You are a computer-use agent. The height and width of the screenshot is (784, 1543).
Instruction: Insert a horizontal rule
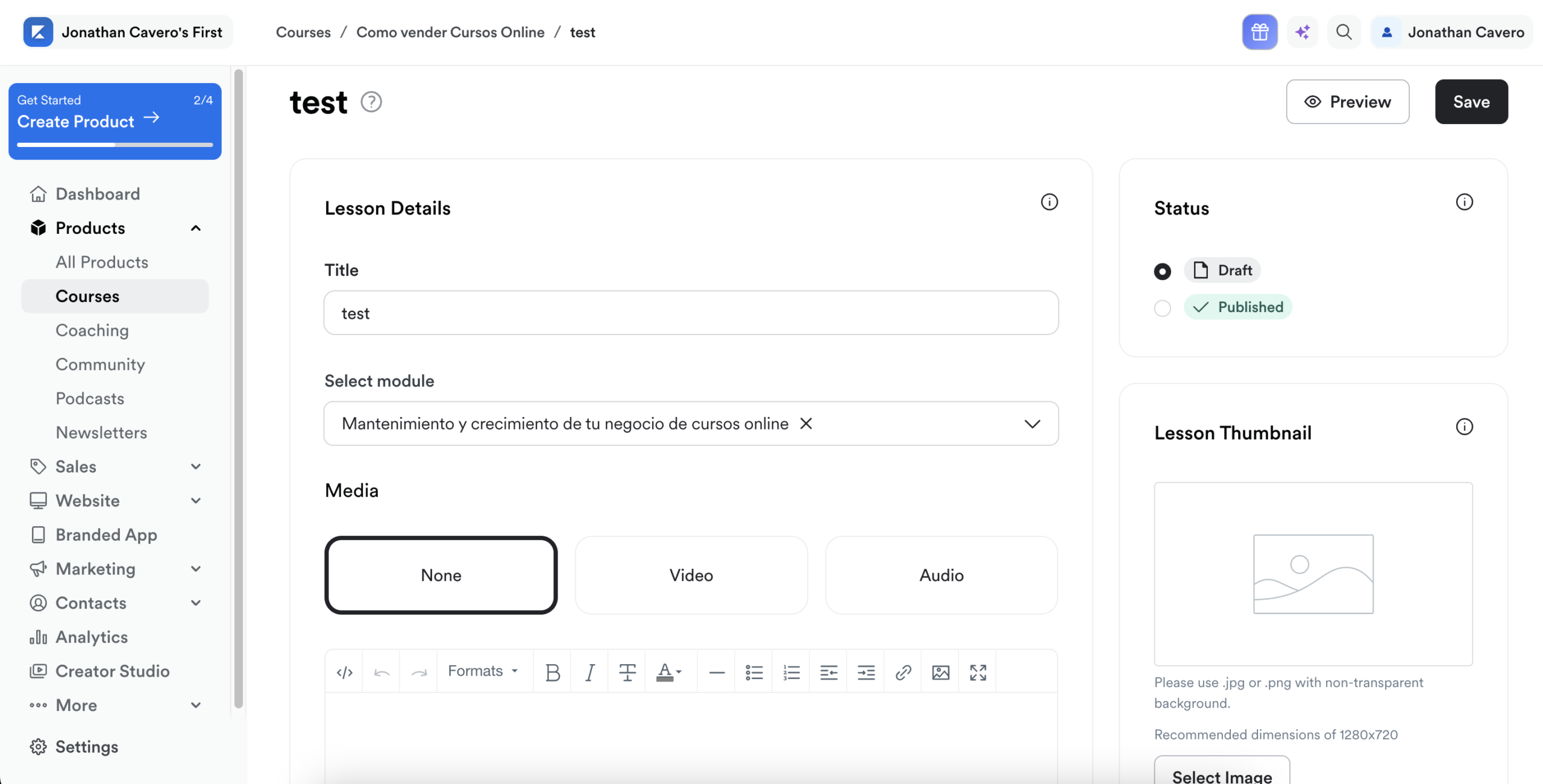point(716,670)
